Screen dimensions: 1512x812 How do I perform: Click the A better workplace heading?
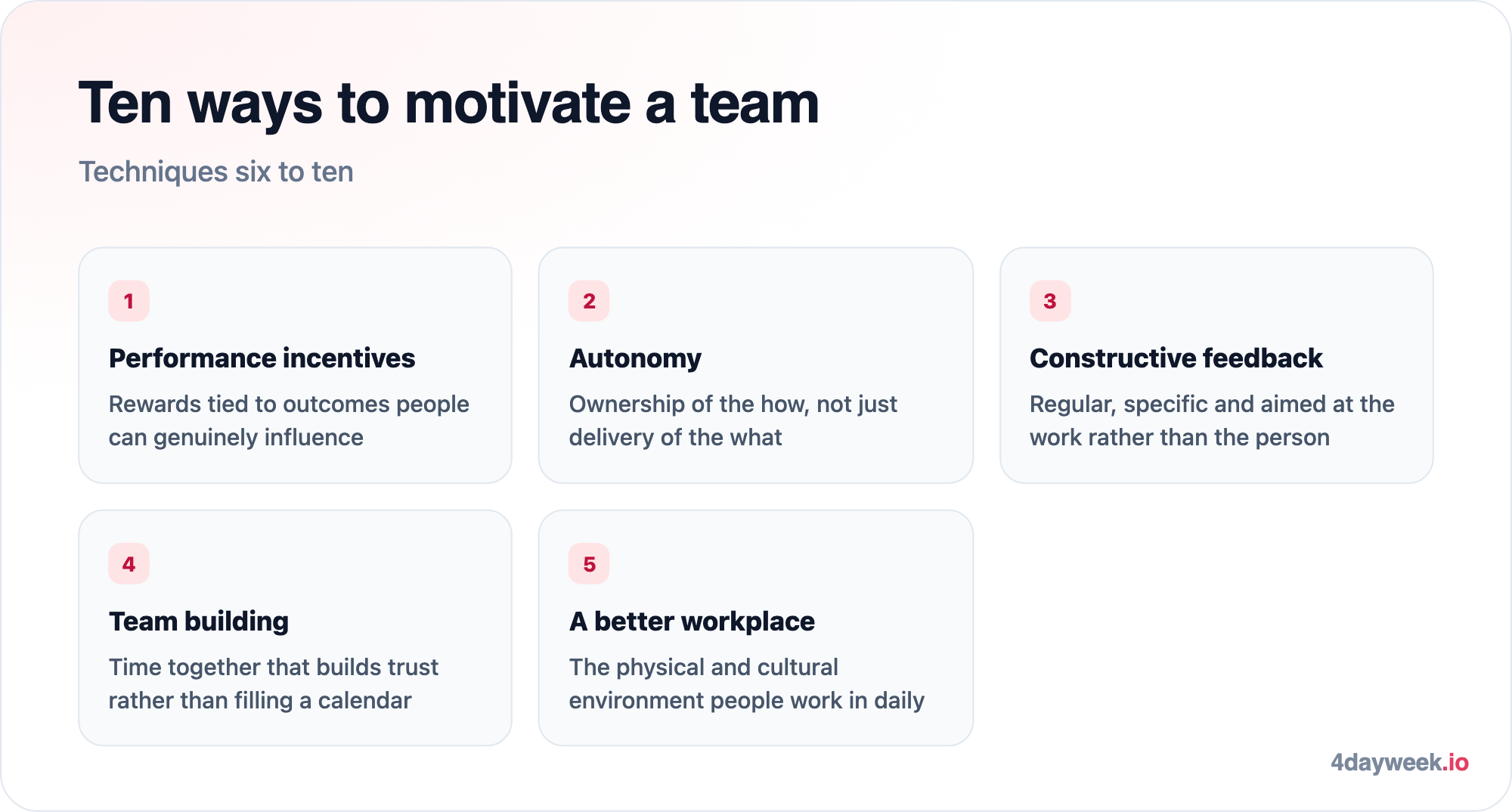click(692, 621)
